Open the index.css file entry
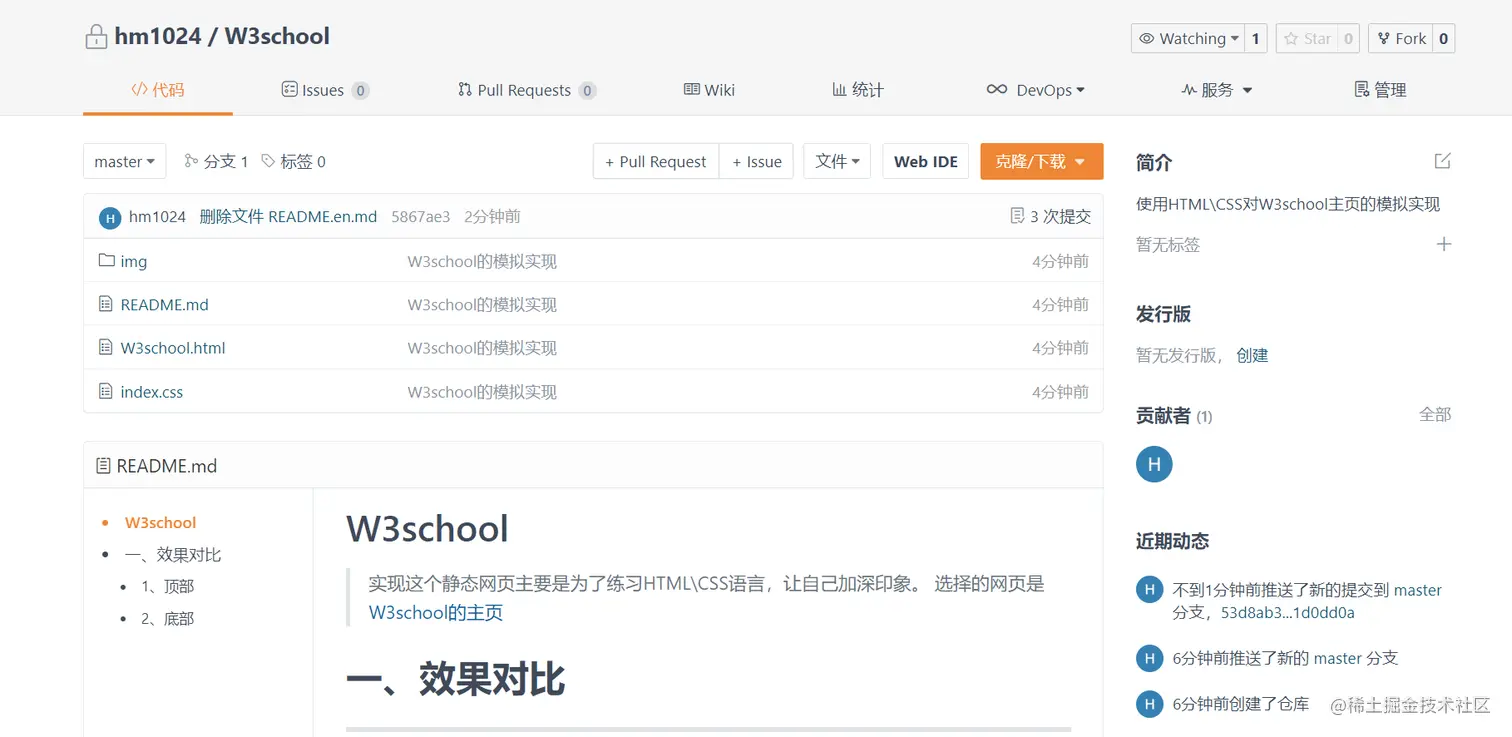Screen dimensions: 1512x737 [x=152, y=391]
